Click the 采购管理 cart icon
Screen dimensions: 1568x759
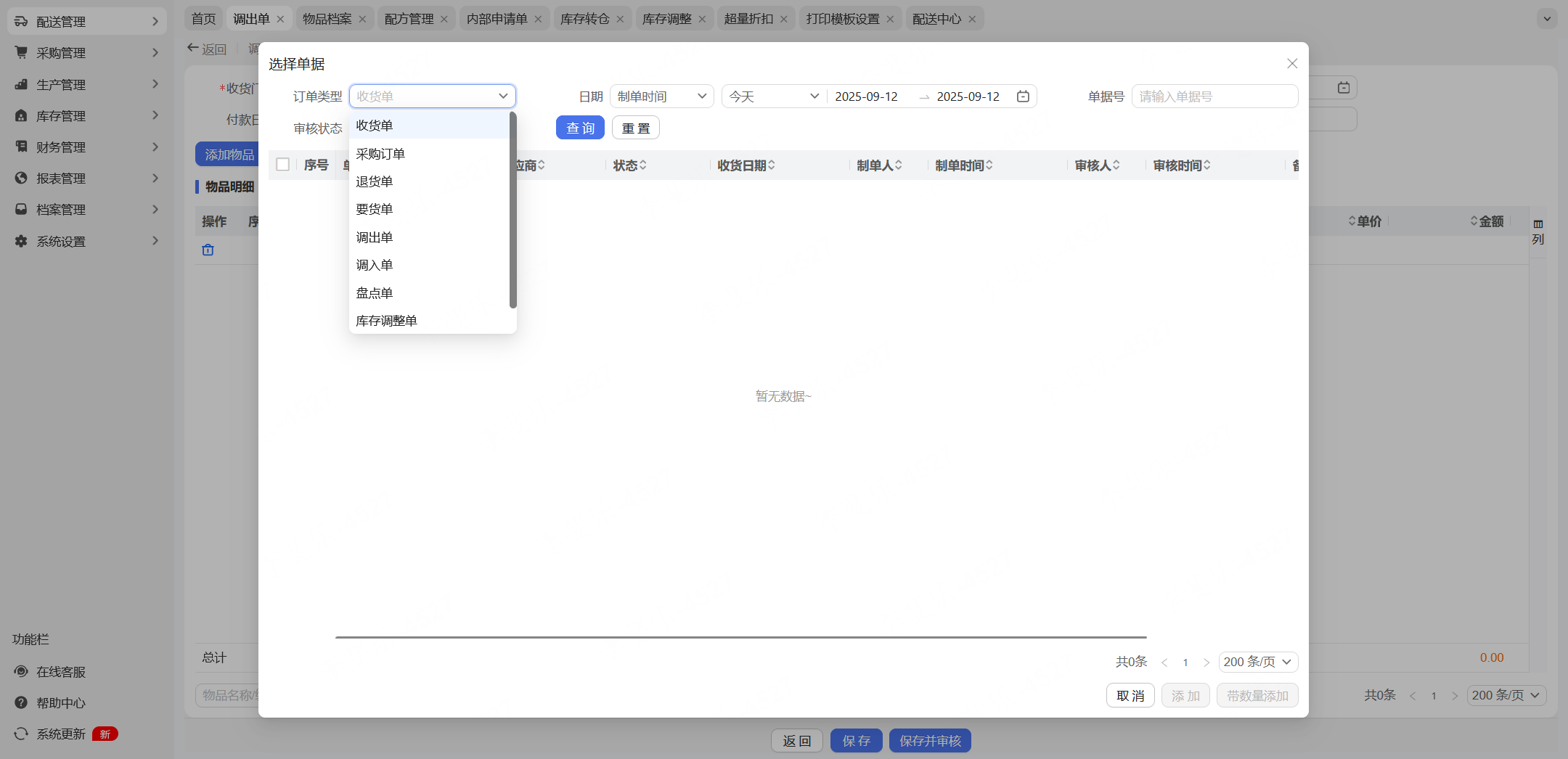click(x=21, y=53)
